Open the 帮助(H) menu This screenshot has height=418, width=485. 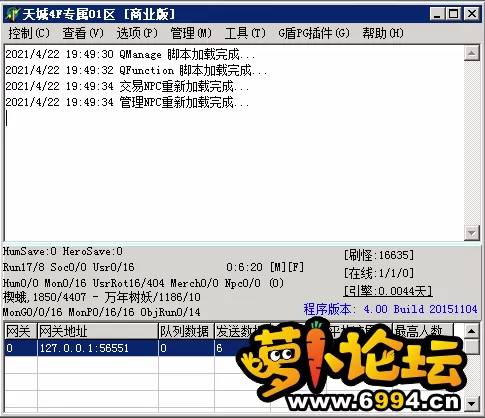383,33
